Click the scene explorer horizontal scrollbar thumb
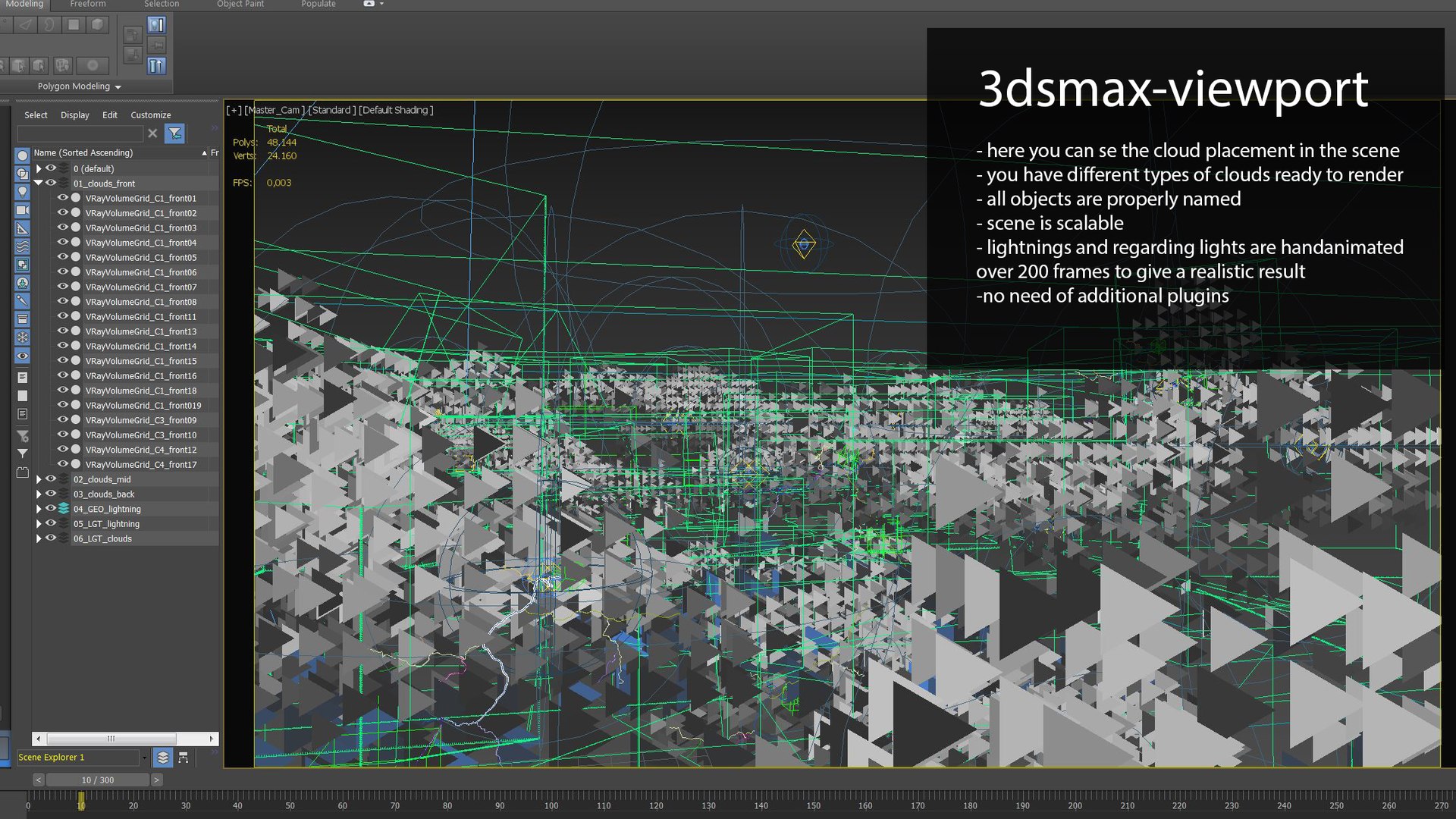The image size is (1456, 819). point(111,739)
